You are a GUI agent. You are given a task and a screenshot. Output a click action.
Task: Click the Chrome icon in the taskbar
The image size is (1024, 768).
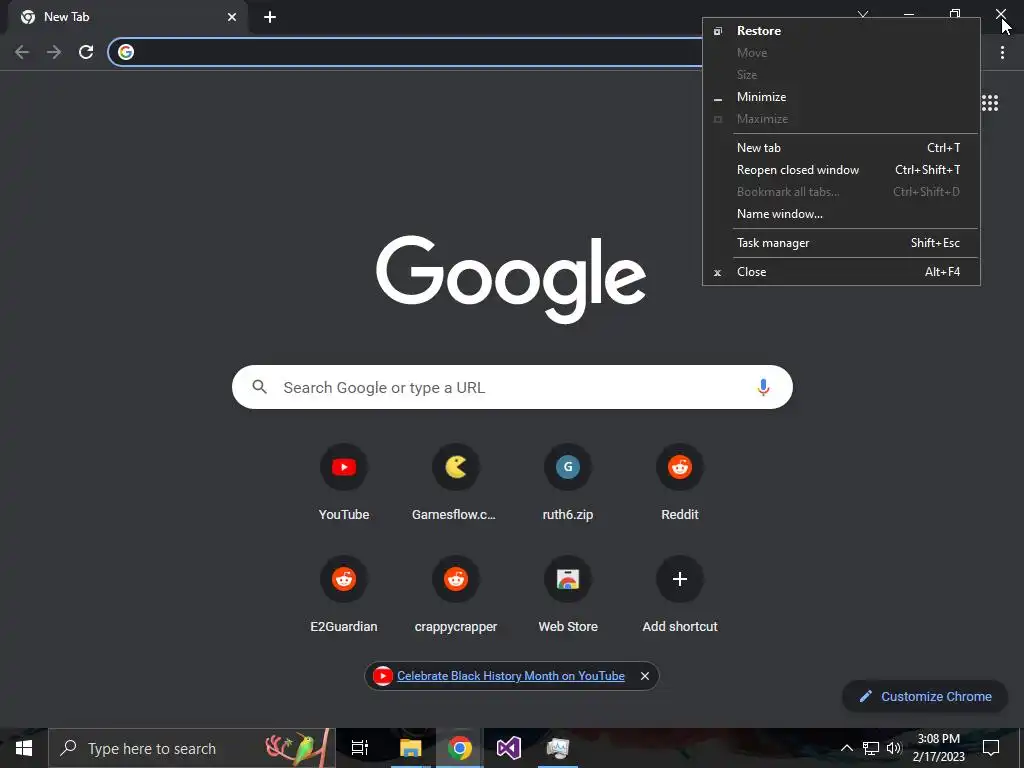pyautogui.click(x=460, y=748)
